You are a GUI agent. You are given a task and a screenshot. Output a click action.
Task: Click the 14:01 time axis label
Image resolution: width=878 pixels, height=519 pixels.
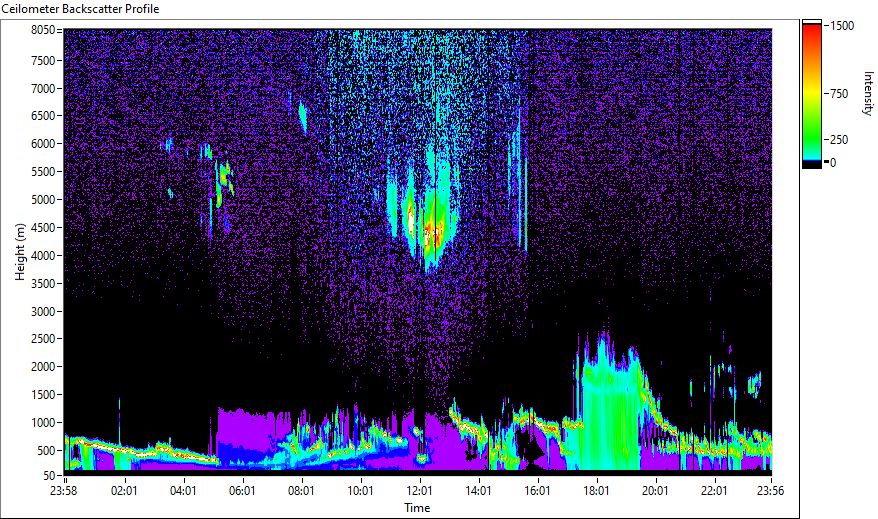point(478,491)
